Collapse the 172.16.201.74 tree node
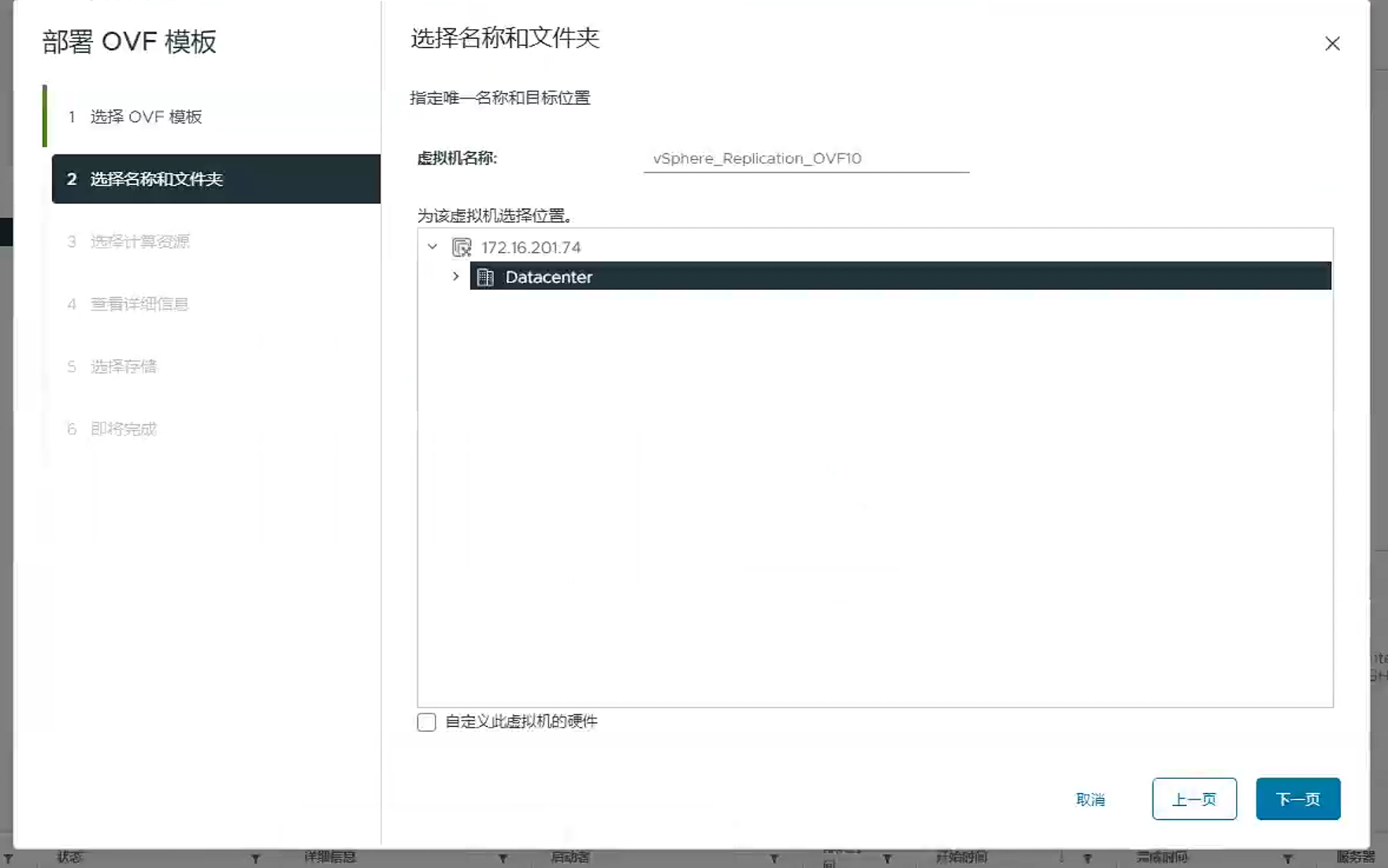Screen dimensions: 1388x868 click(432, 247)
